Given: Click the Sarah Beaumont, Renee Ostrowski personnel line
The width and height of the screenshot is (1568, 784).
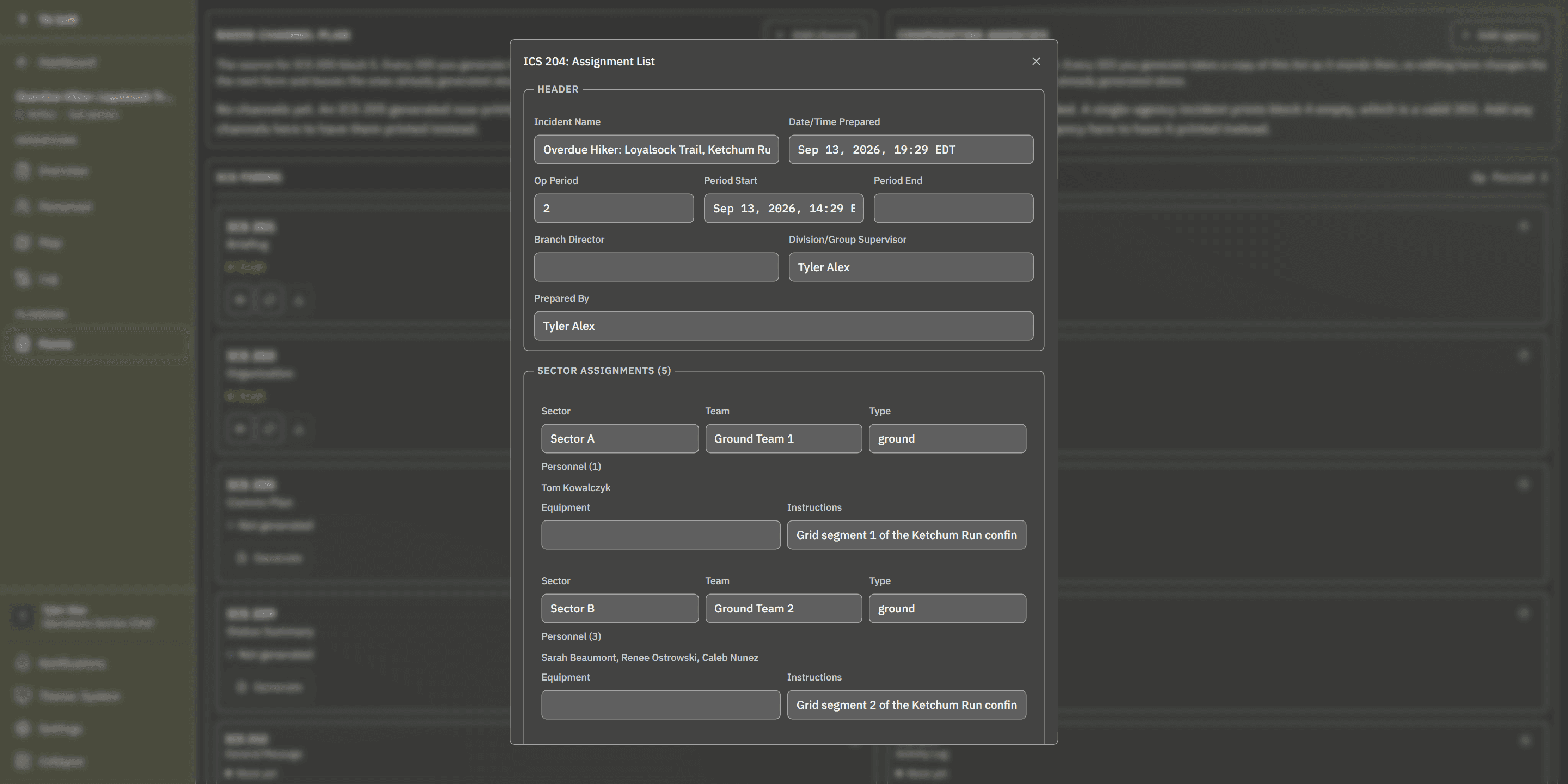Looking at the screenshot, I should pyautogui.click(x=650, y=657).
